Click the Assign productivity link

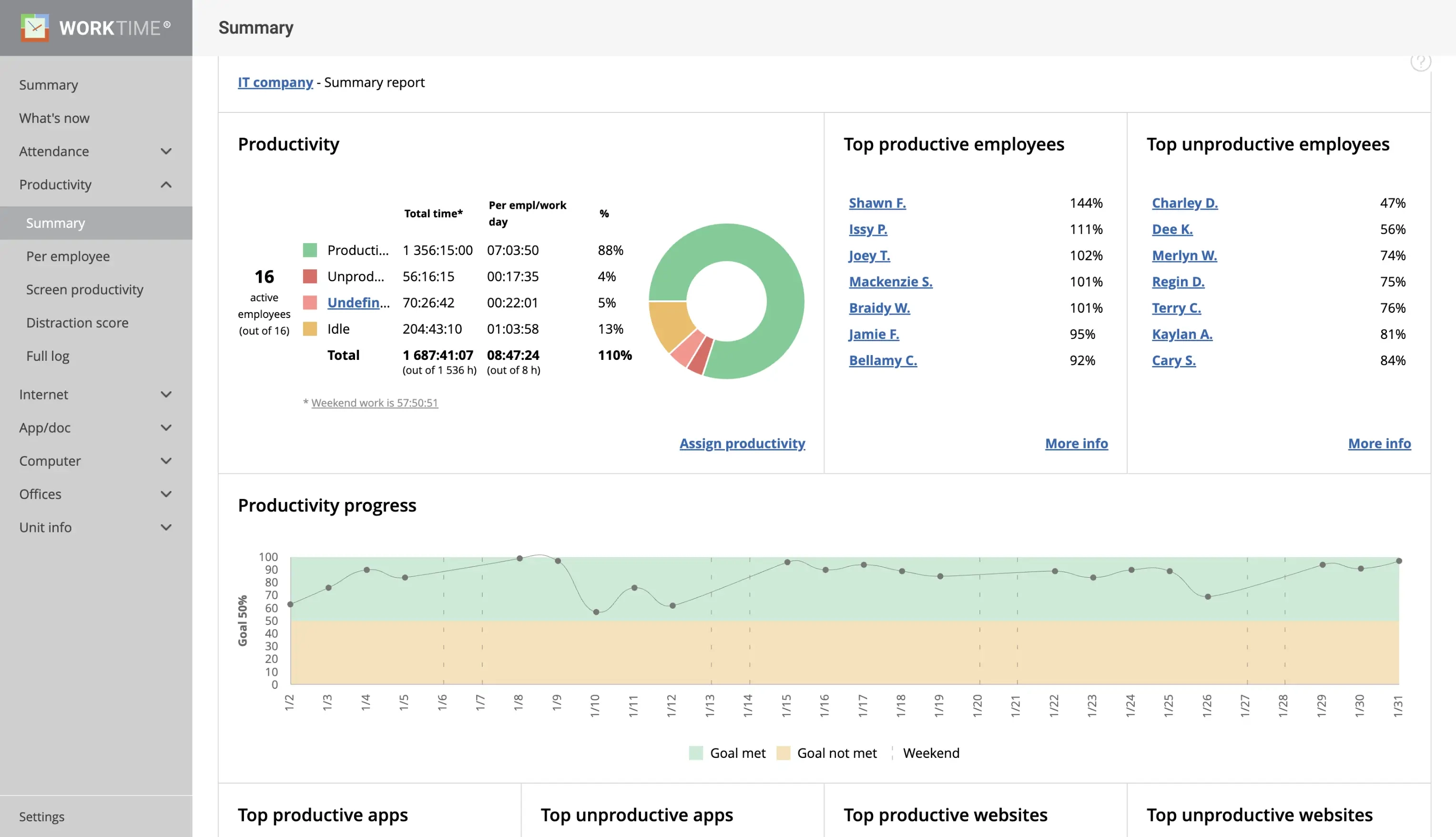(743, 443)
